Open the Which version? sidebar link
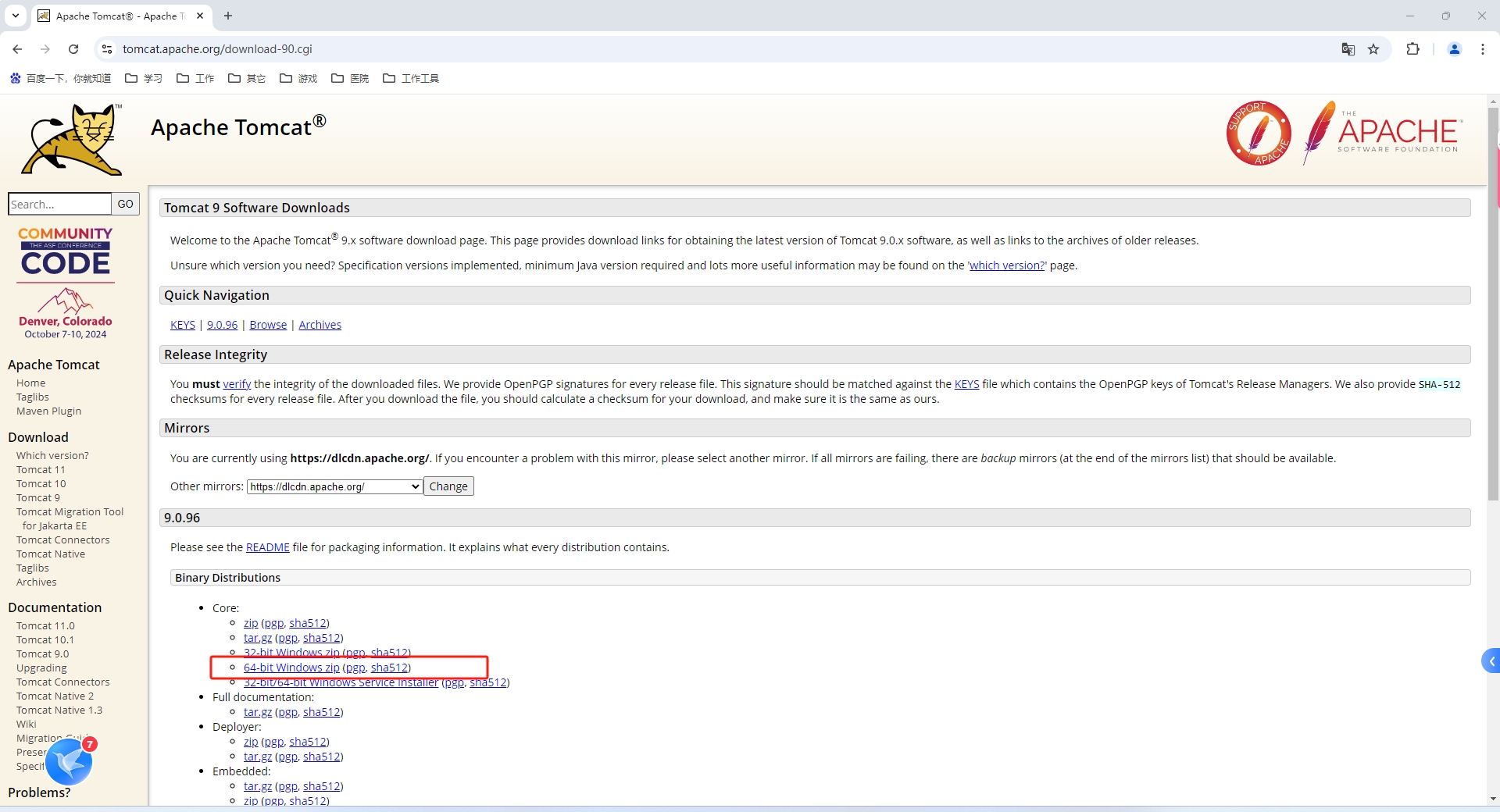1500x812 pixels. (52, 456)
